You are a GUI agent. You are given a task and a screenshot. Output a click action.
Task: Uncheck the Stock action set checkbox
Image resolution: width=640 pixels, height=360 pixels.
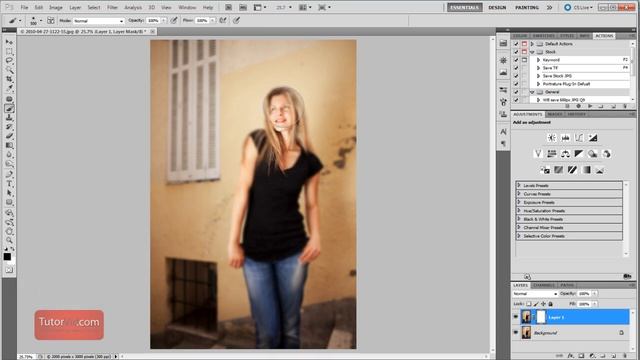(516, 52)
